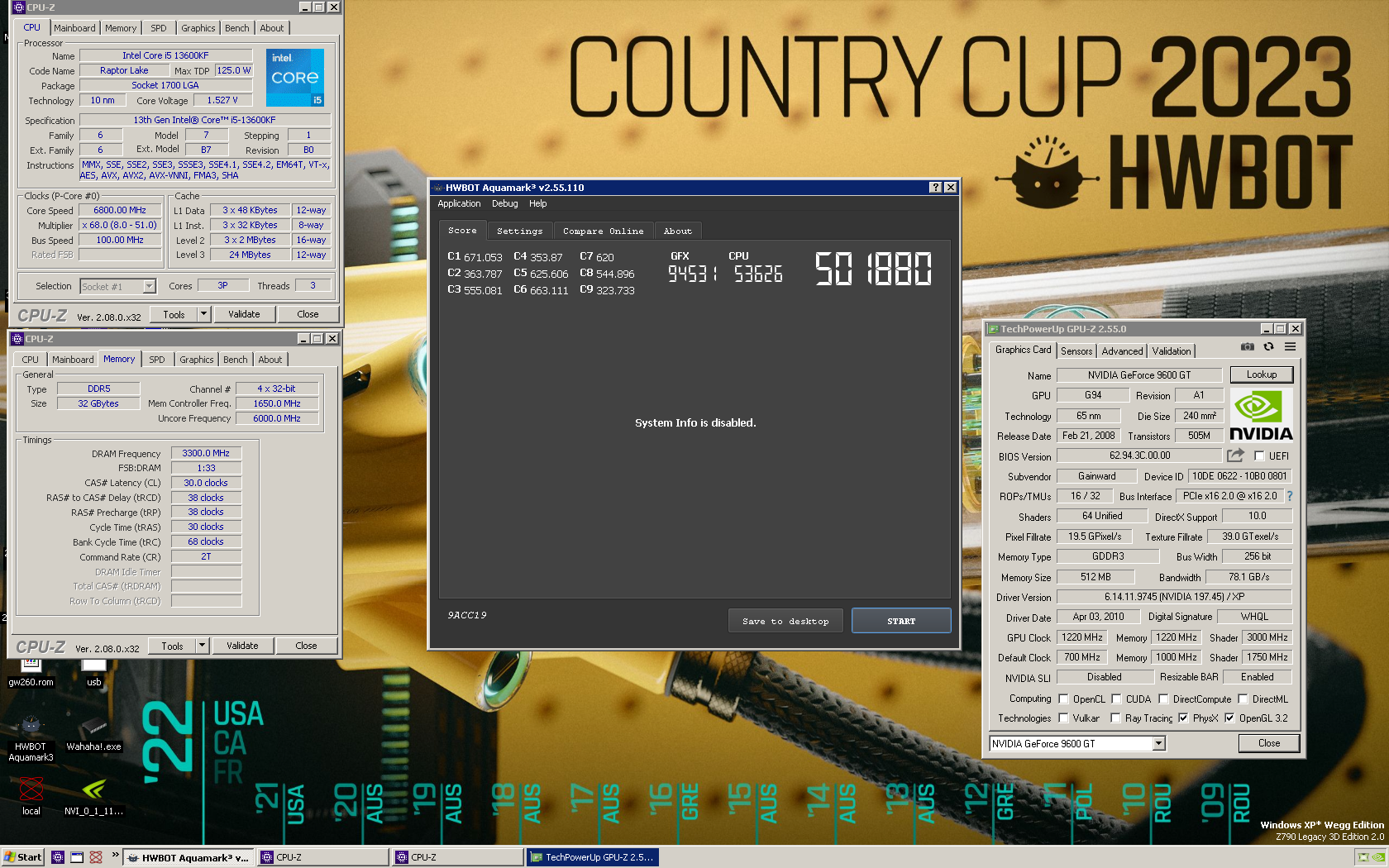Screen dimensions: 1389x868
Task: Click the Bus Interface question mark icon
Action: [1289, 496]
